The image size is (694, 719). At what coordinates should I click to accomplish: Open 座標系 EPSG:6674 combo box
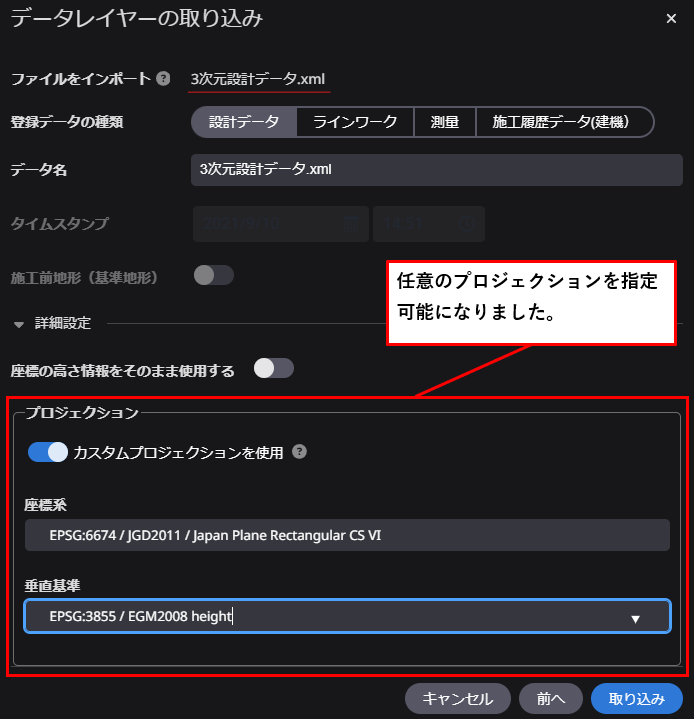tap(347, 535)
